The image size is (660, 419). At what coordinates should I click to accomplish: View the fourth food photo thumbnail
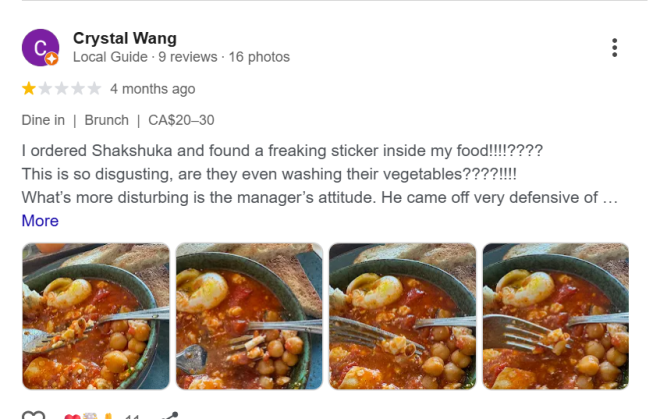pos(555,316)
